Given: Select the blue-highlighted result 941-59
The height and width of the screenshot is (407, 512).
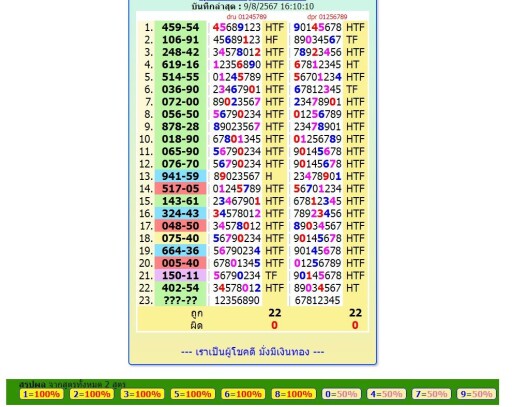Looking at the screenshot, I should pos(180,176).
